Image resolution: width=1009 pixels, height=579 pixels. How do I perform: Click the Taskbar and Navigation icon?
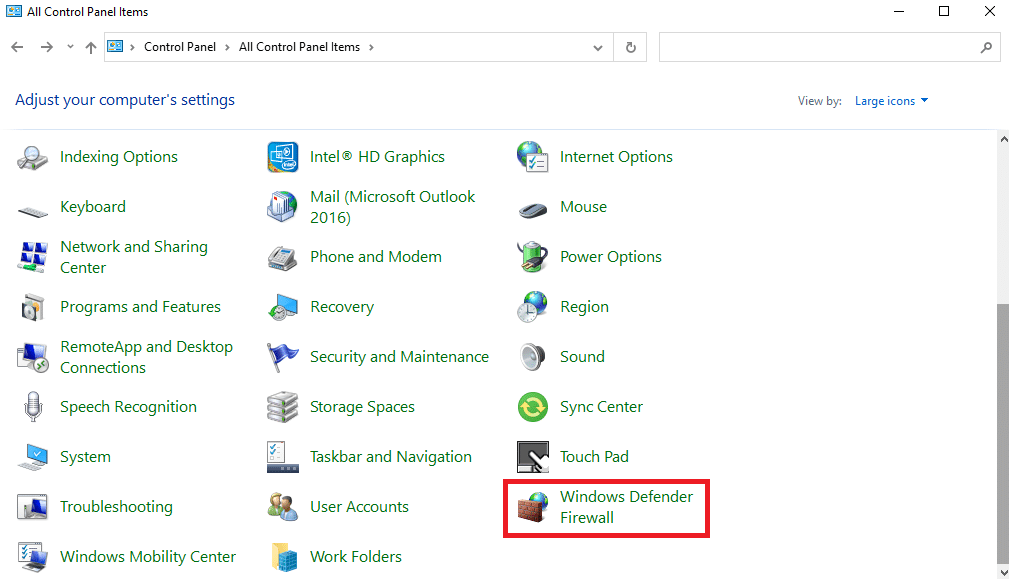(x=282, y=457)
